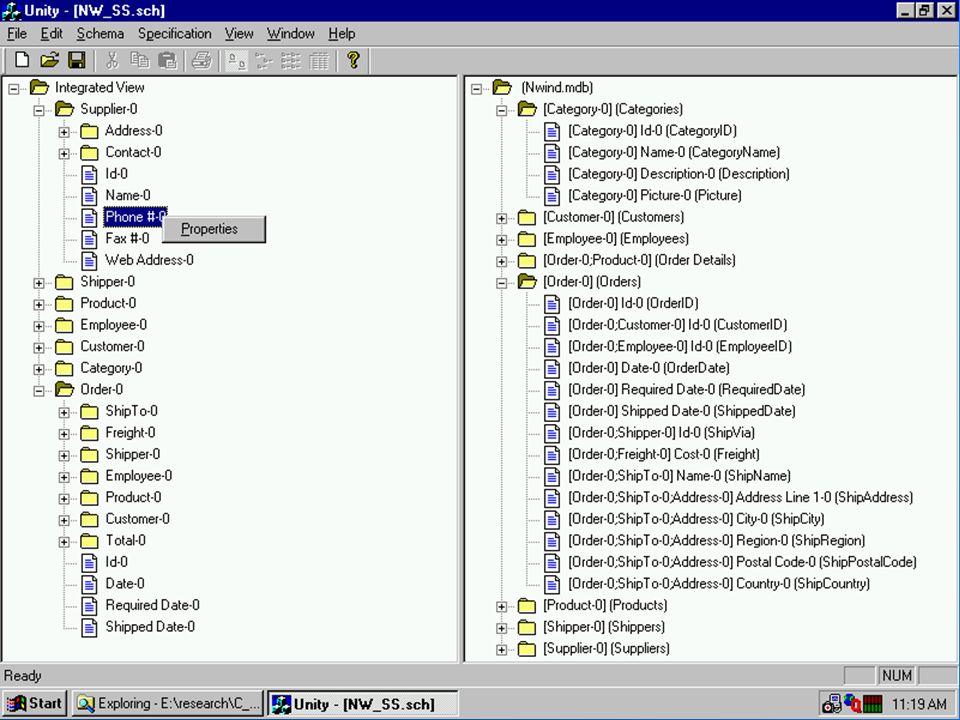Click the Supplier-0 open folder icon
Image resolution: width=960 pixels, height=720 pixels.
[64, 109]
